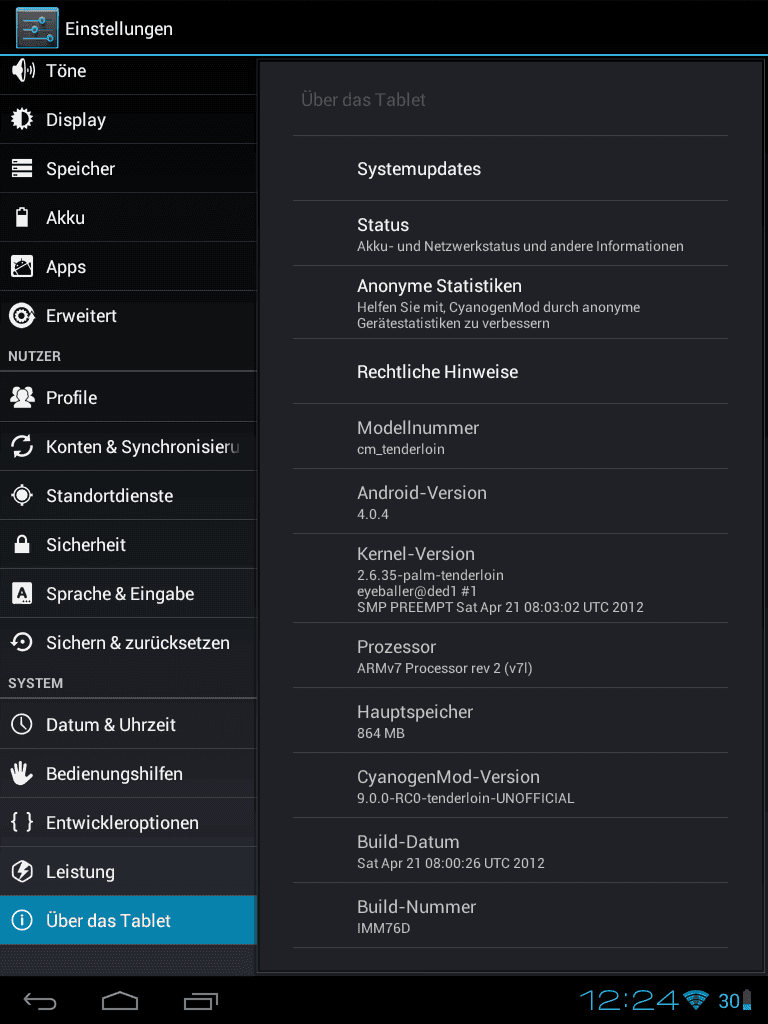Select the Speicher storage icon

point(22,168)
